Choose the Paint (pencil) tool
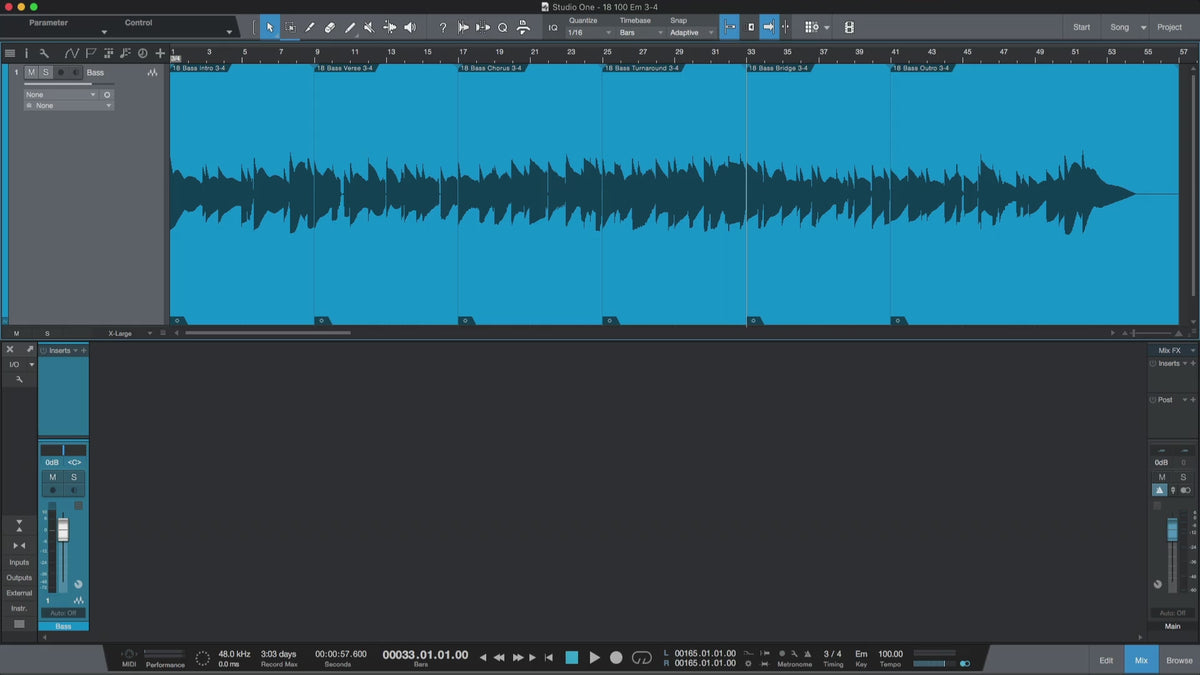Viewport: 1200px width, 675px height. (x=349, y=27)
